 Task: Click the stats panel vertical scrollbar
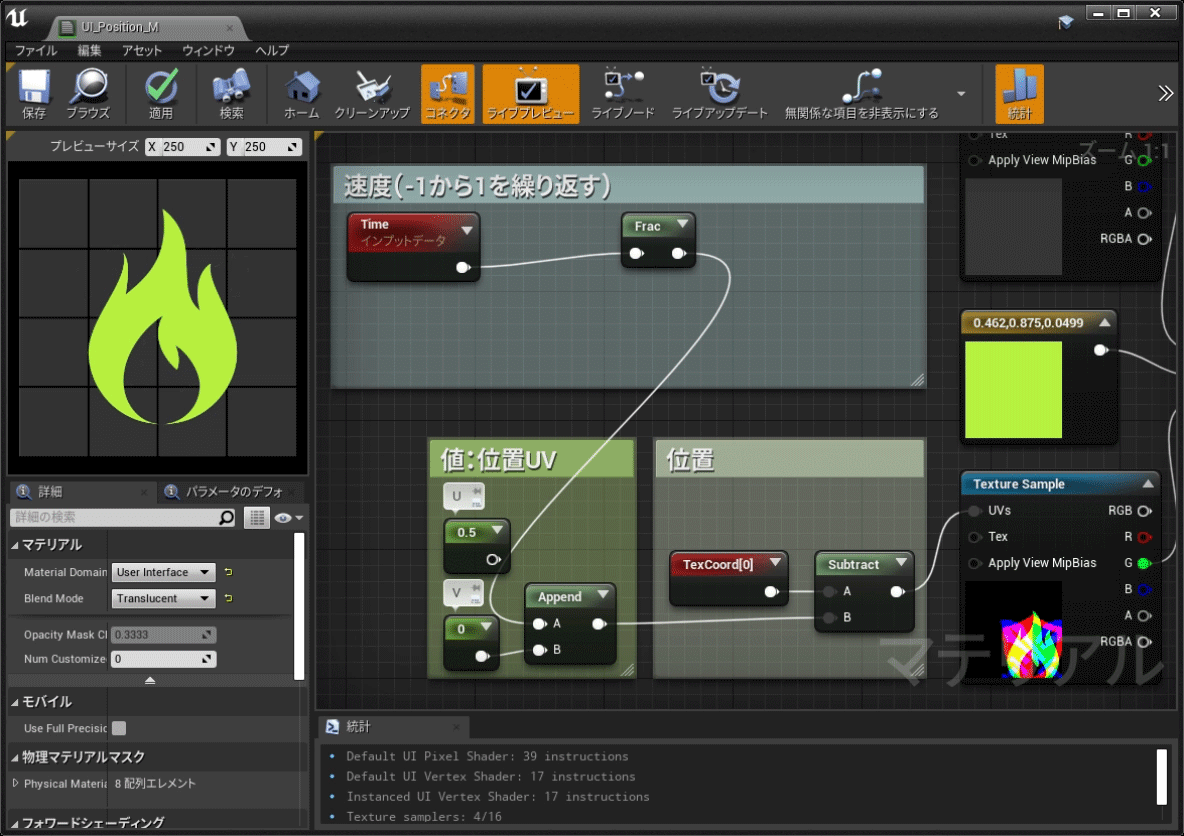pyautogui.click(x=1161, y=776)
